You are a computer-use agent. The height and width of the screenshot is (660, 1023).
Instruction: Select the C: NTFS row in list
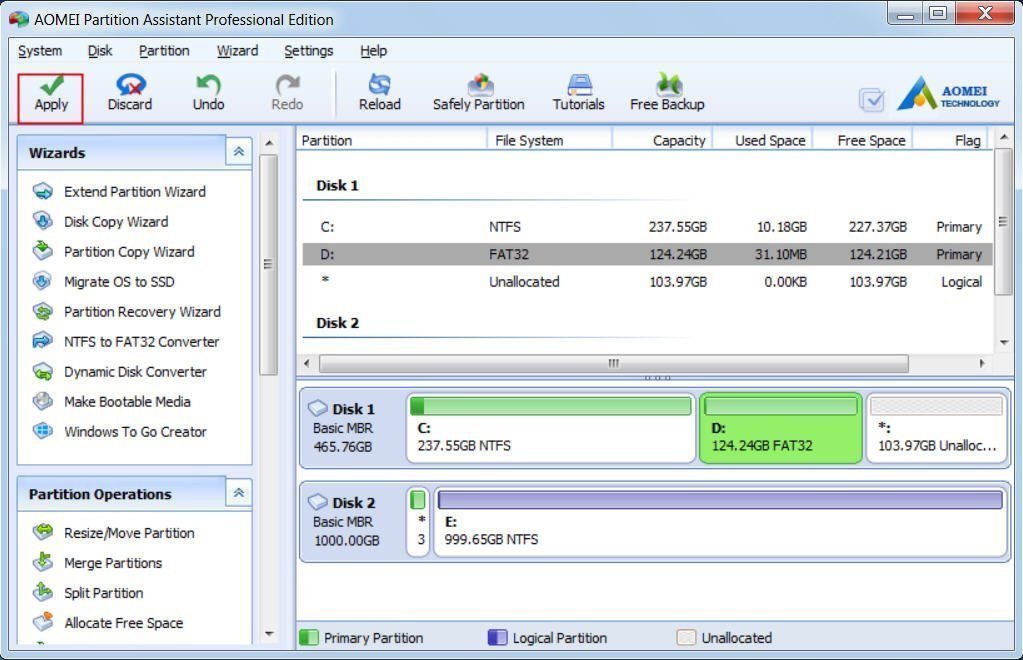coord(647,227)
